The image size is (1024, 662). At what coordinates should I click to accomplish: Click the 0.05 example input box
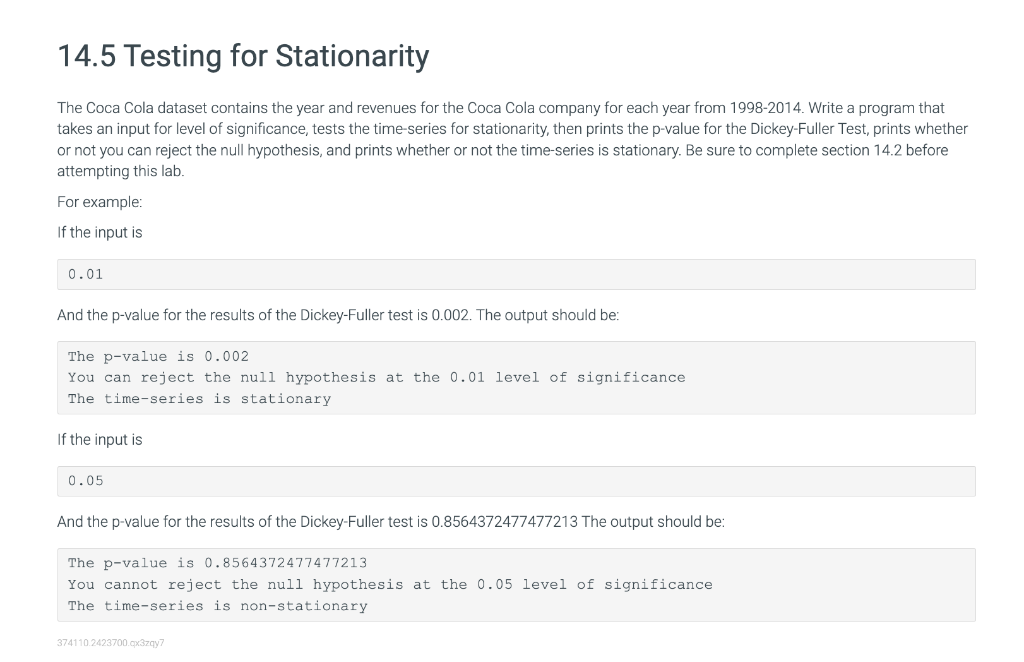coord(516,481)
